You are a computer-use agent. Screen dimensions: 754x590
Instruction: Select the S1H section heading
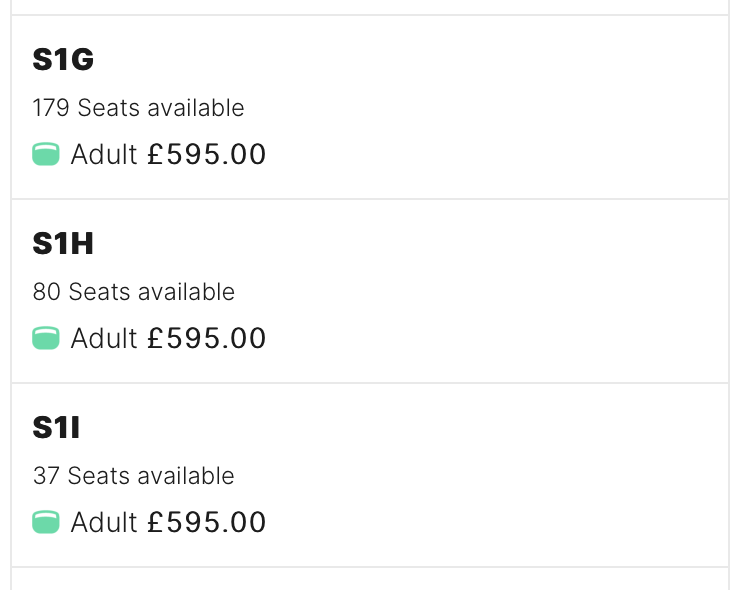[x=63, y=243]
